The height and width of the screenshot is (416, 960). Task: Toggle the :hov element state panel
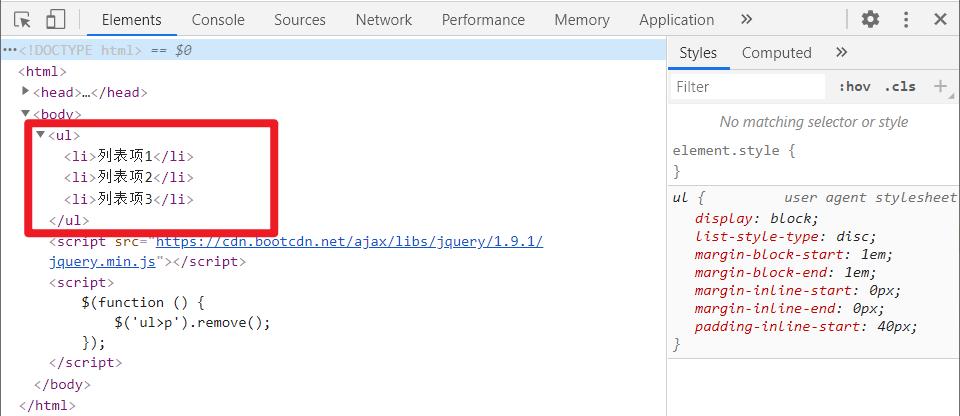pos(854,87)
